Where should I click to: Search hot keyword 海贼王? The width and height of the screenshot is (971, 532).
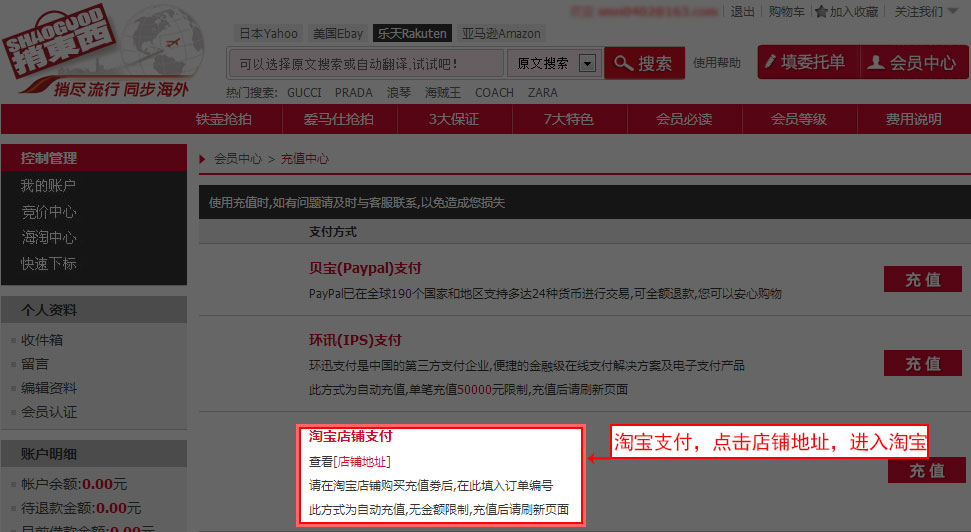point(443,92)
